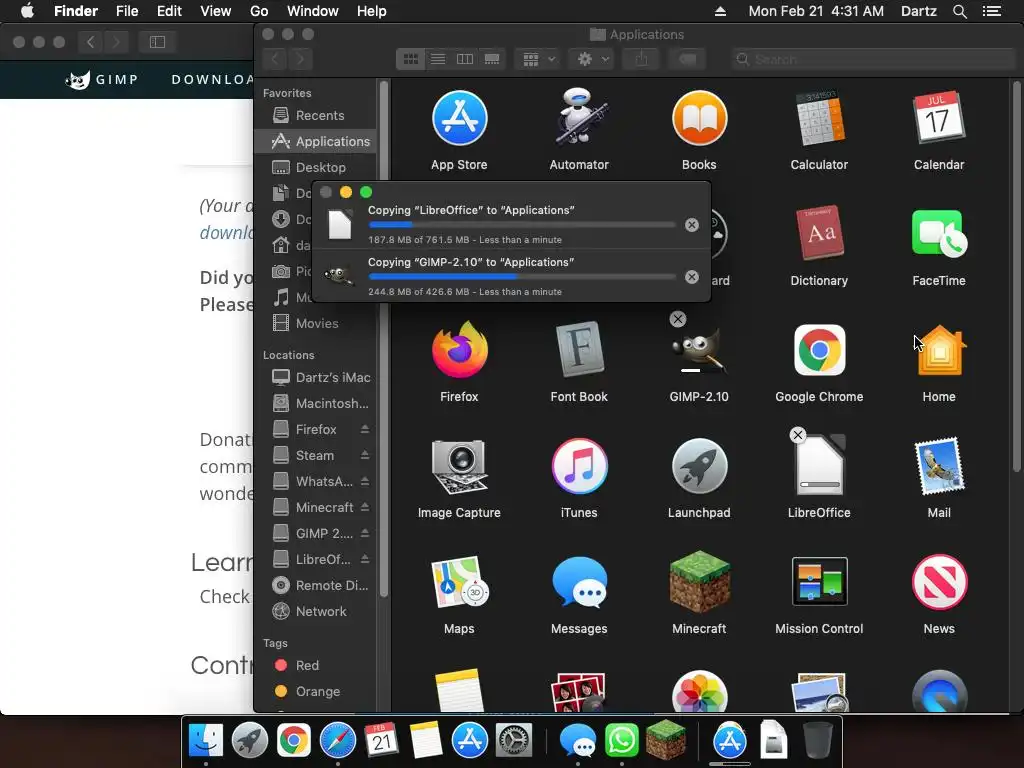Image resolution: width=1024 pixels, height=768 pixels.
Task: Open Spotlight search in menu bar
Action: (959, 11)
